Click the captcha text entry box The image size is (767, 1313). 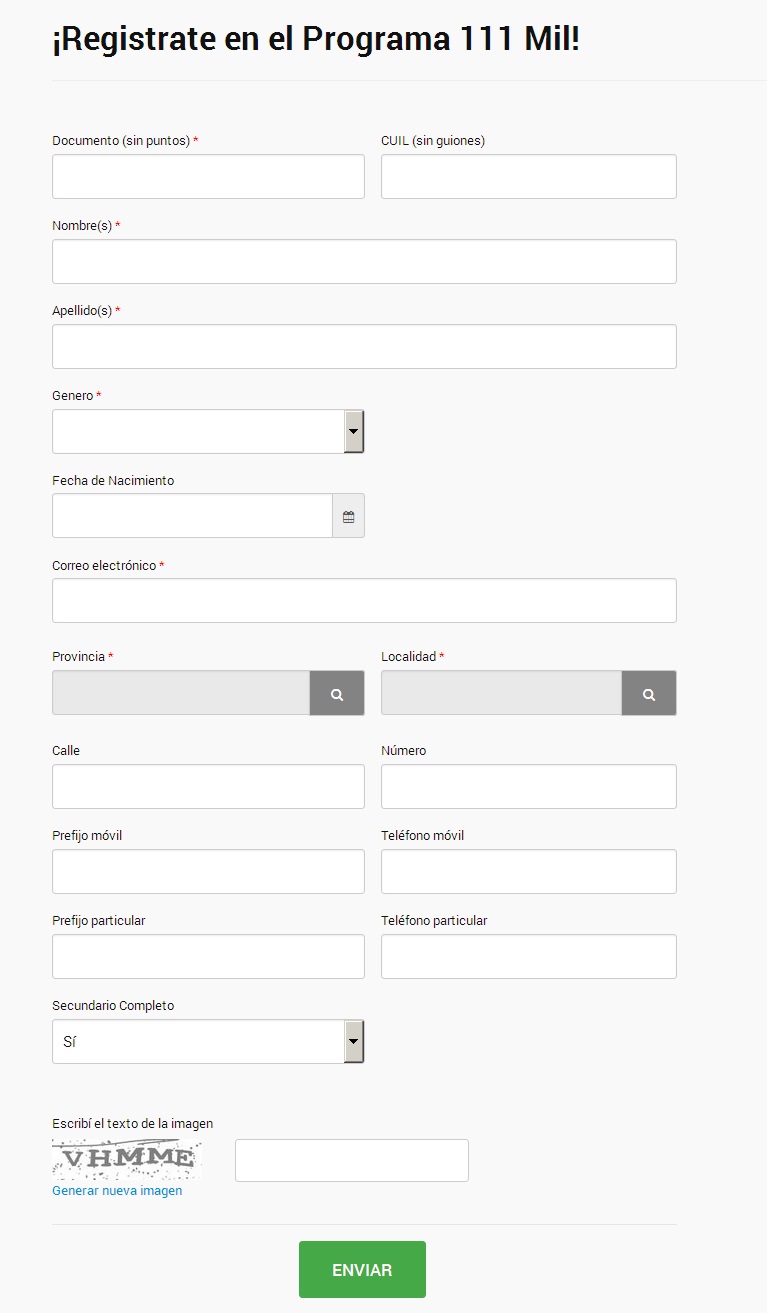(x=352, y=1160)
